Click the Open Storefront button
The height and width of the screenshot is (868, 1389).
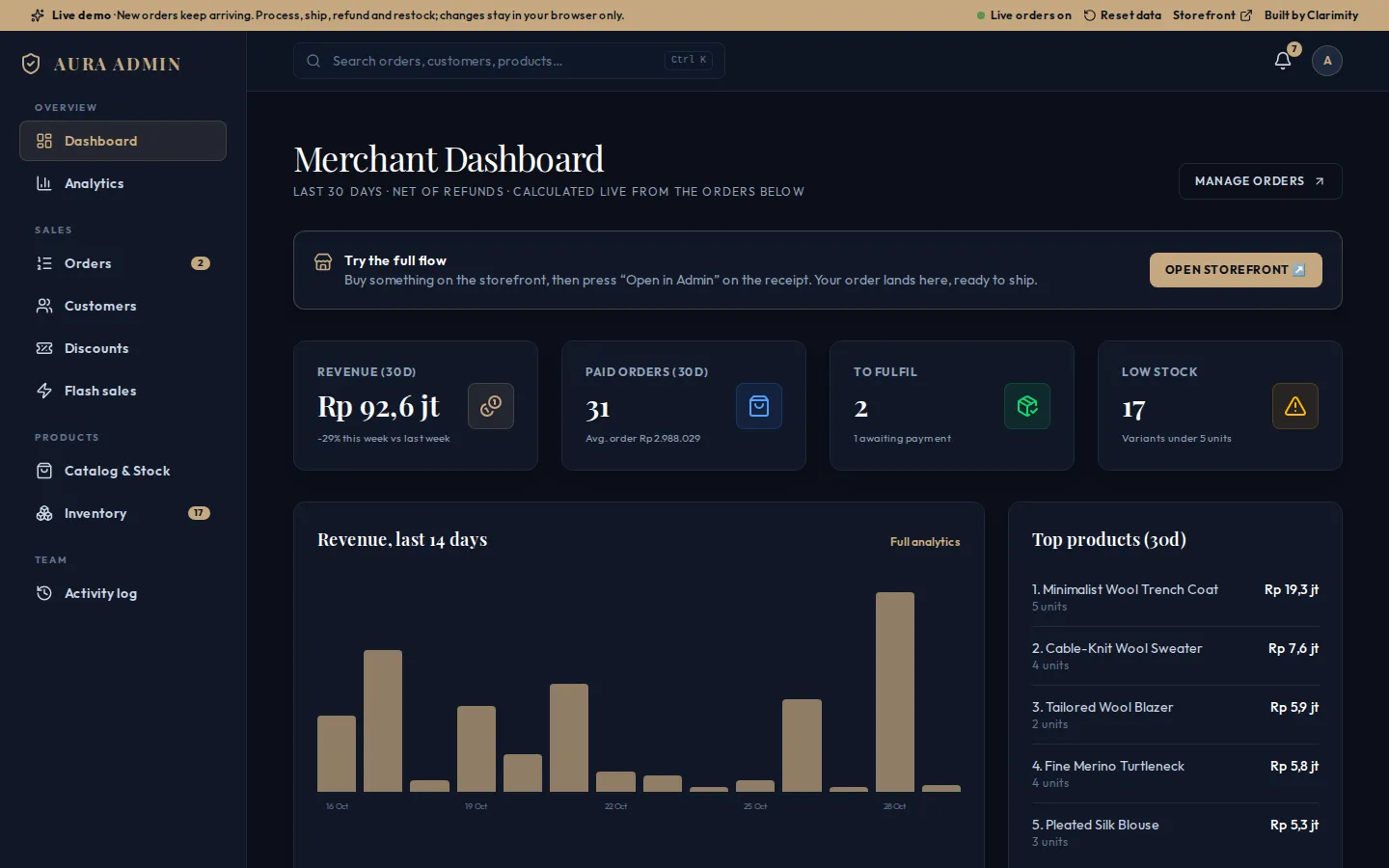pyautogui.click(x=1236, y=270)
